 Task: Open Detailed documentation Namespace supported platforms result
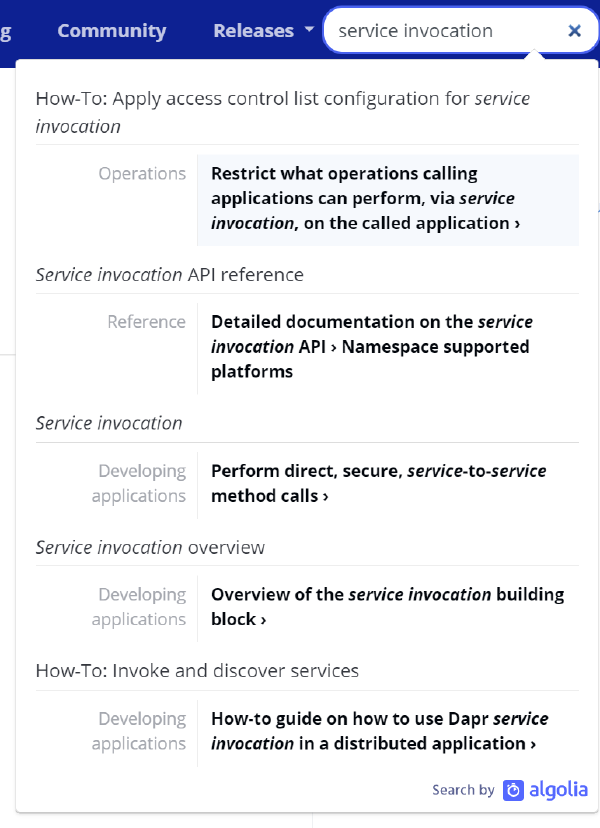(x=388, y=347)
